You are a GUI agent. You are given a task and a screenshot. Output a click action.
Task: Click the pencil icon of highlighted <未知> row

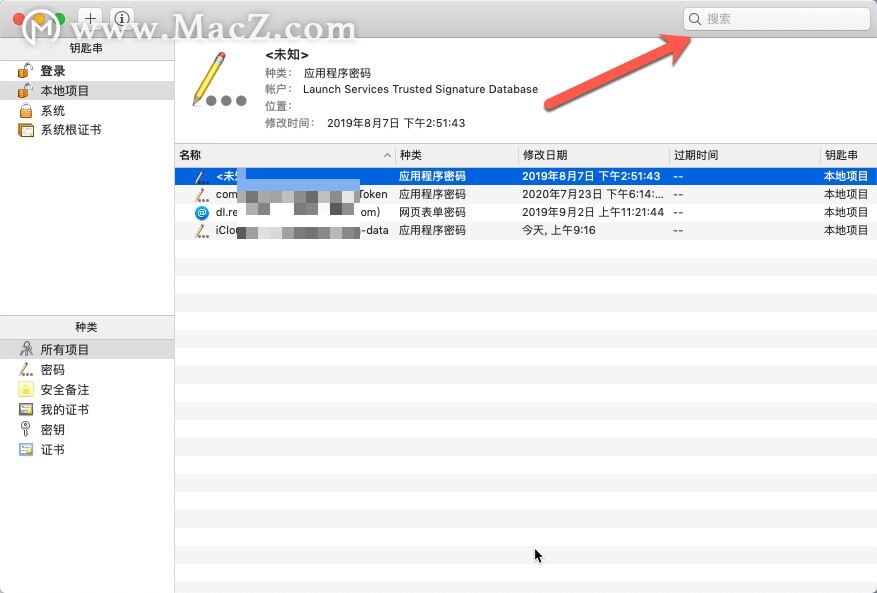coord(201,176)
